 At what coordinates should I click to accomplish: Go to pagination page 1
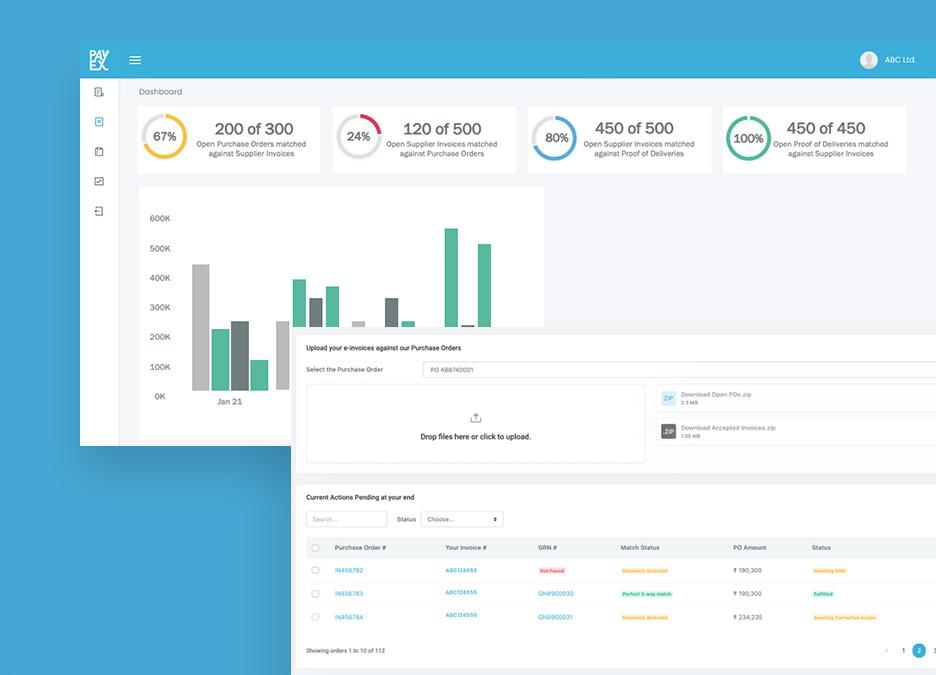coord(903,651)
